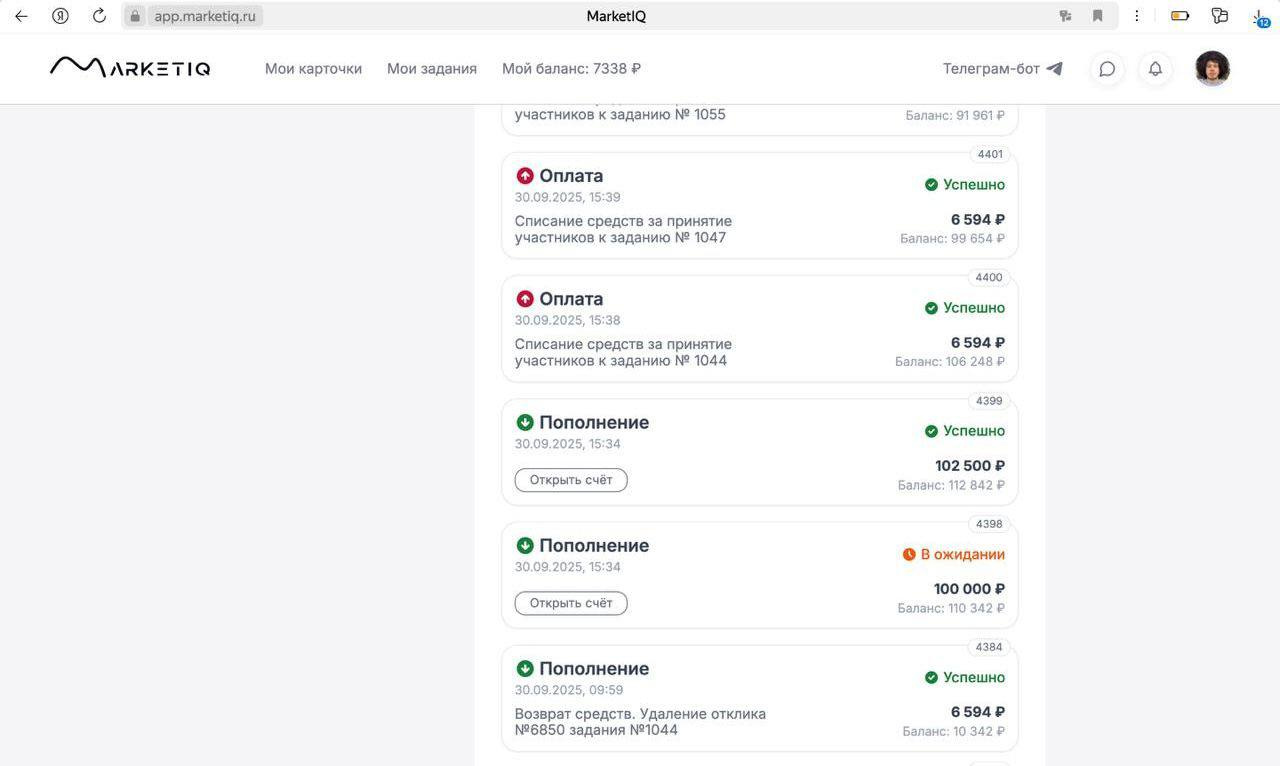Go back in browser
Image resolution: width=1280 pixels, height=766 pixels.
[21, 16]
